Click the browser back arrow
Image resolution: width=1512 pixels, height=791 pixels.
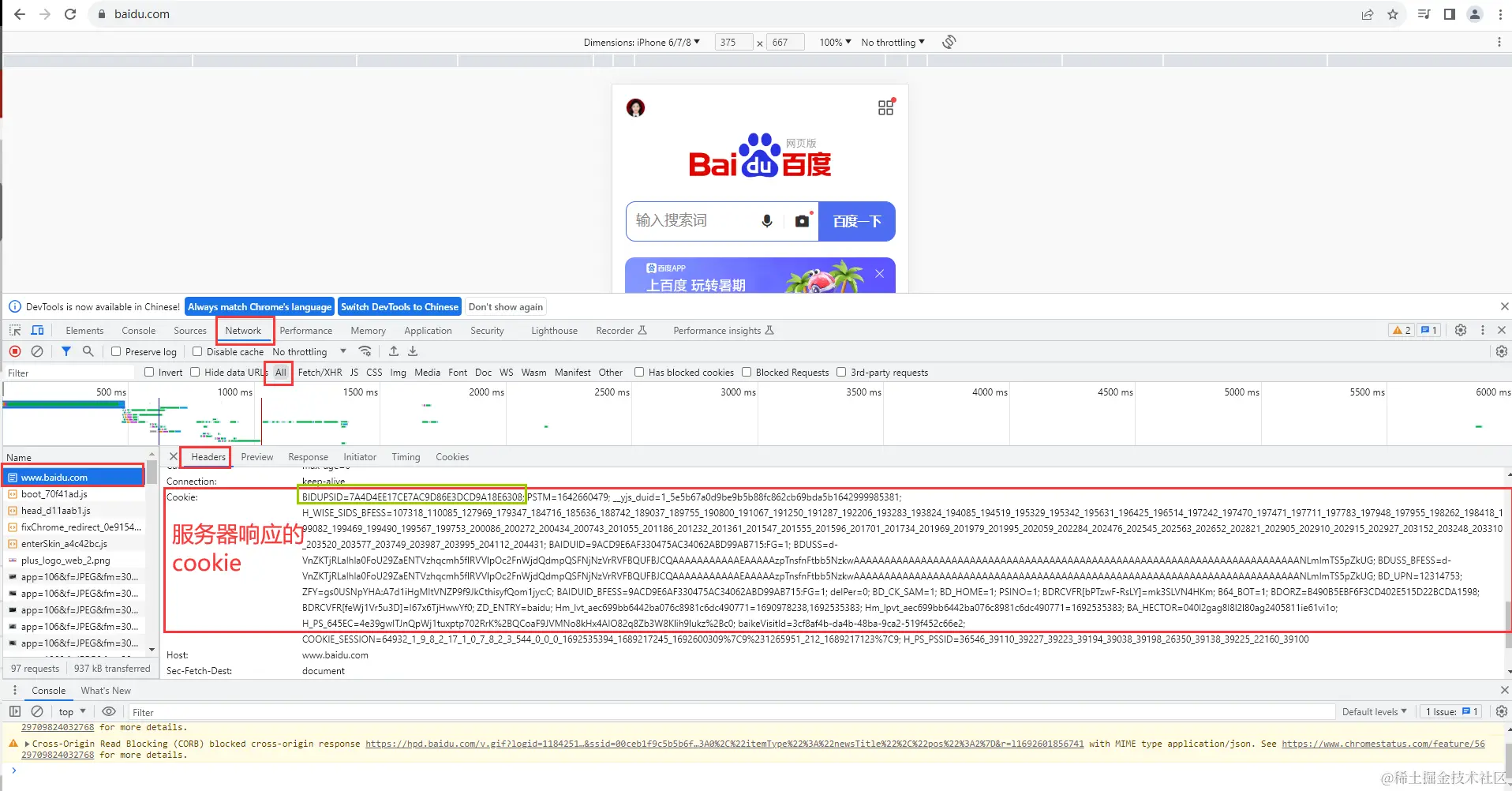click(20, 14)
